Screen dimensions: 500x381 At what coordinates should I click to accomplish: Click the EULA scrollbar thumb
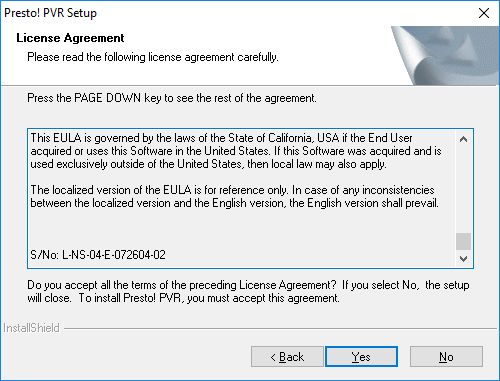pyautogui.click(x=463, y=241)
